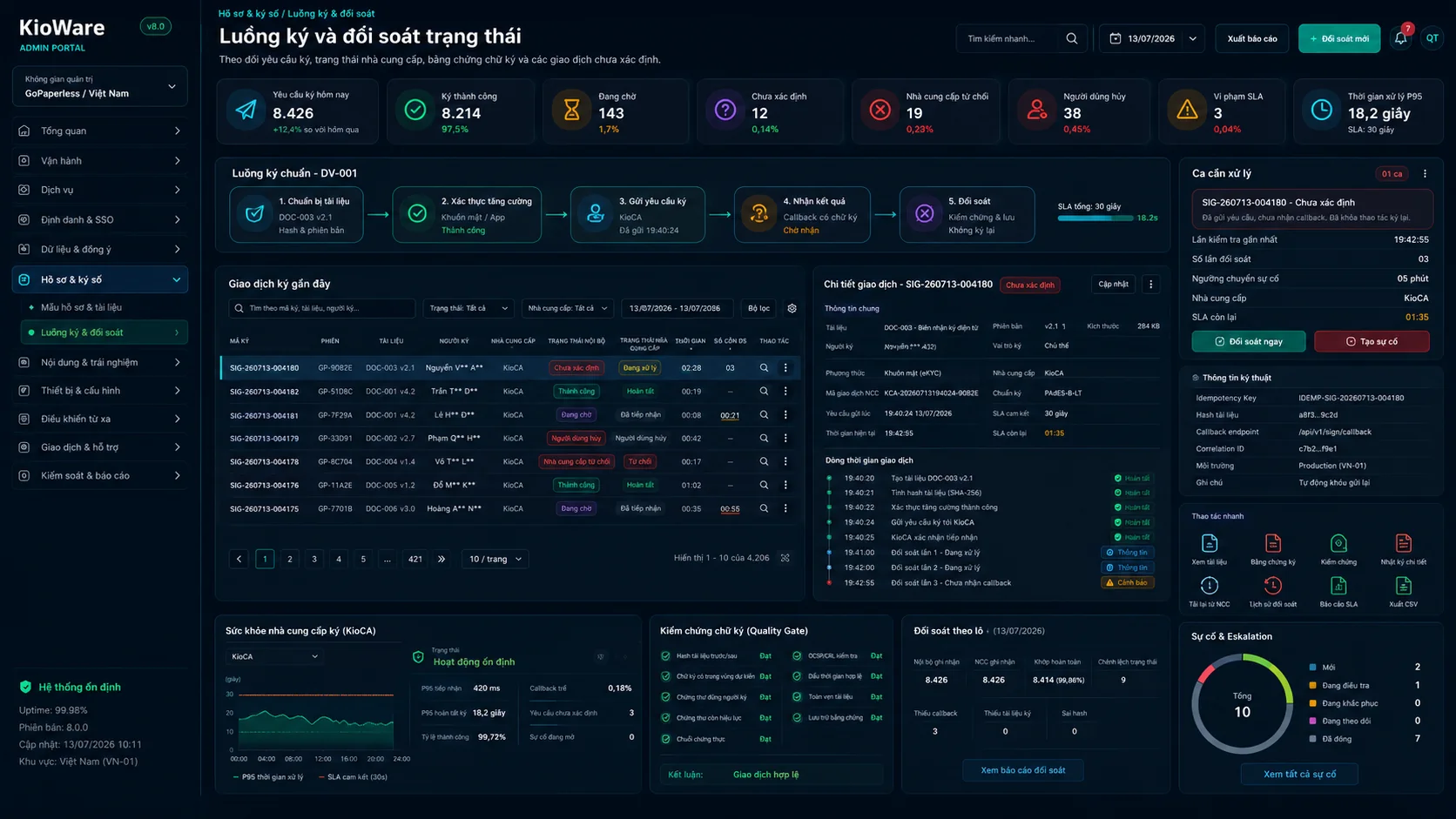Select the Xuất CSV quick action icon
Viewport: 1456px width, 819px height.
tap(1403, 586)
